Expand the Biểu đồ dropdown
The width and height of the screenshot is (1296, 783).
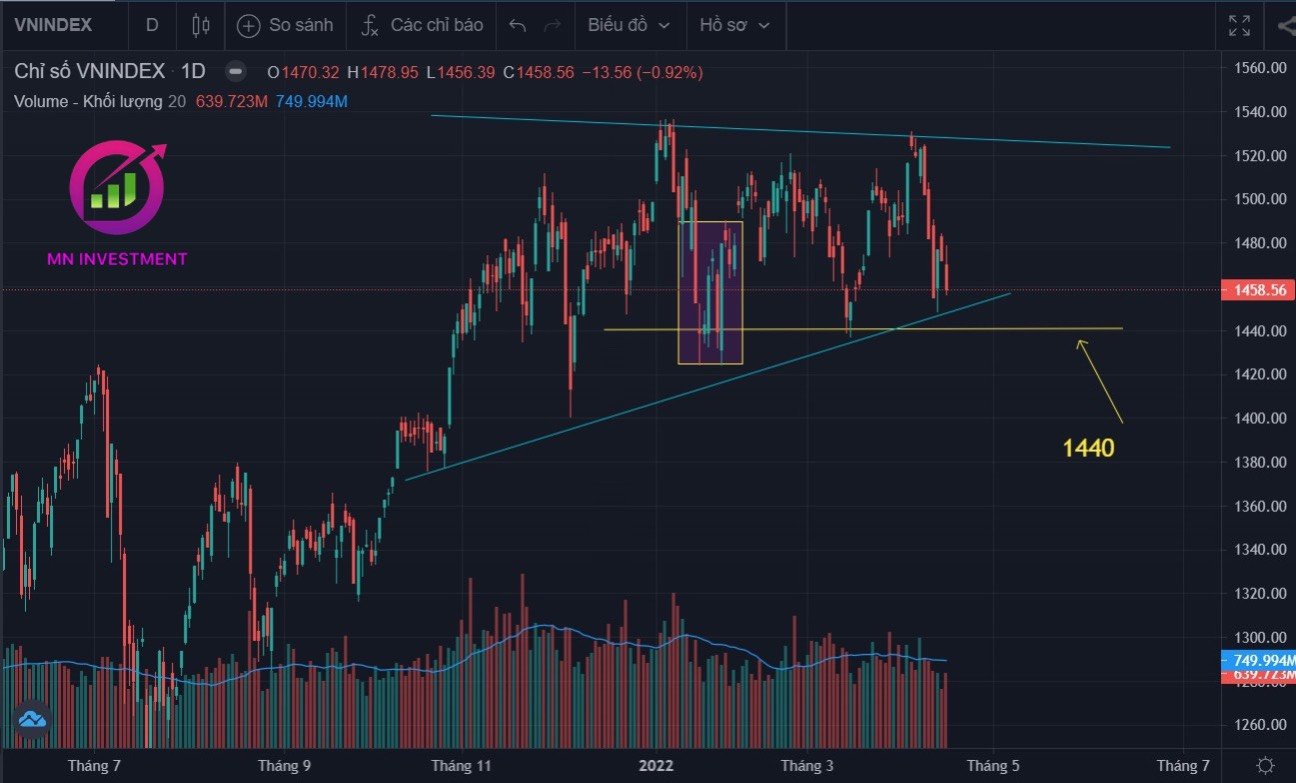tap(629, 25)
